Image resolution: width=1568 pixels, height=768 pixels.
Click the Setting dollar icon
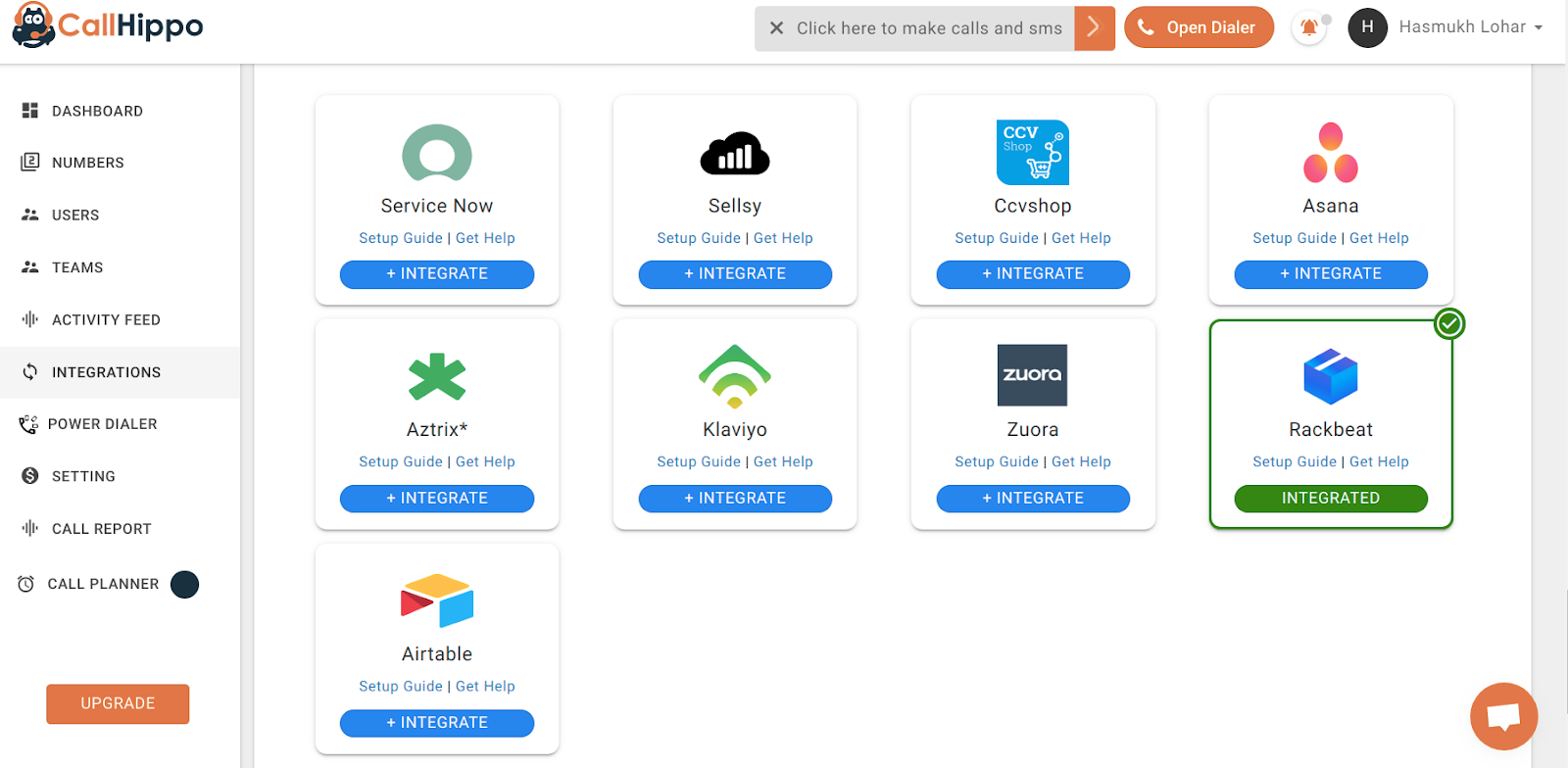(x=30, y=476)
